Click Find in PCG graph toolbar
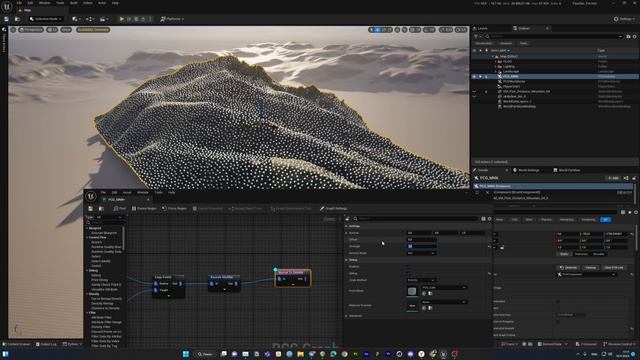 tap(120, 209)
